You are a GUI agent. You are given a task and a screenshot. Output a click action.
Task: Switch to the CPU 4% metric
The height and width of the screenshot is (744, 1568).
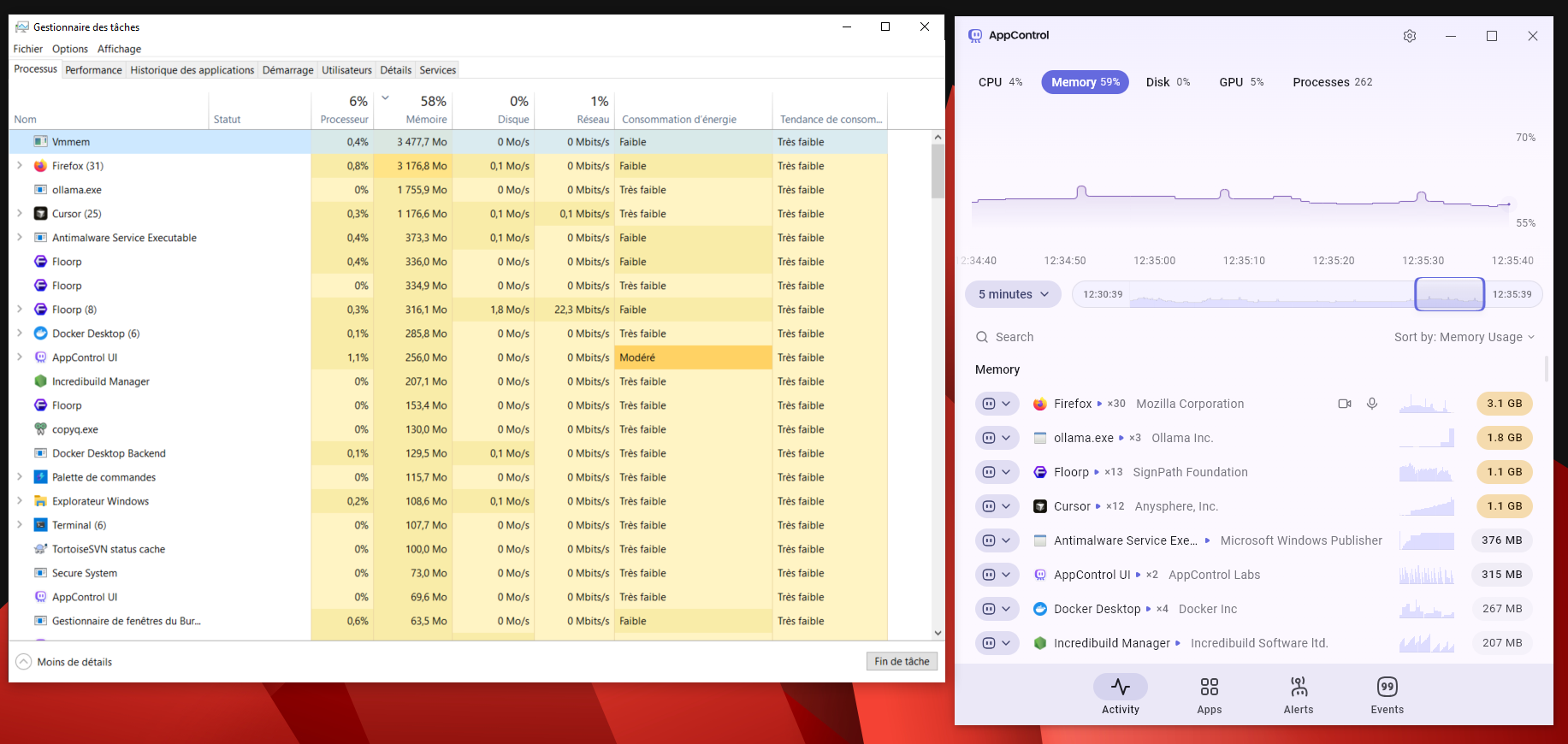(x=1000, y=82)
